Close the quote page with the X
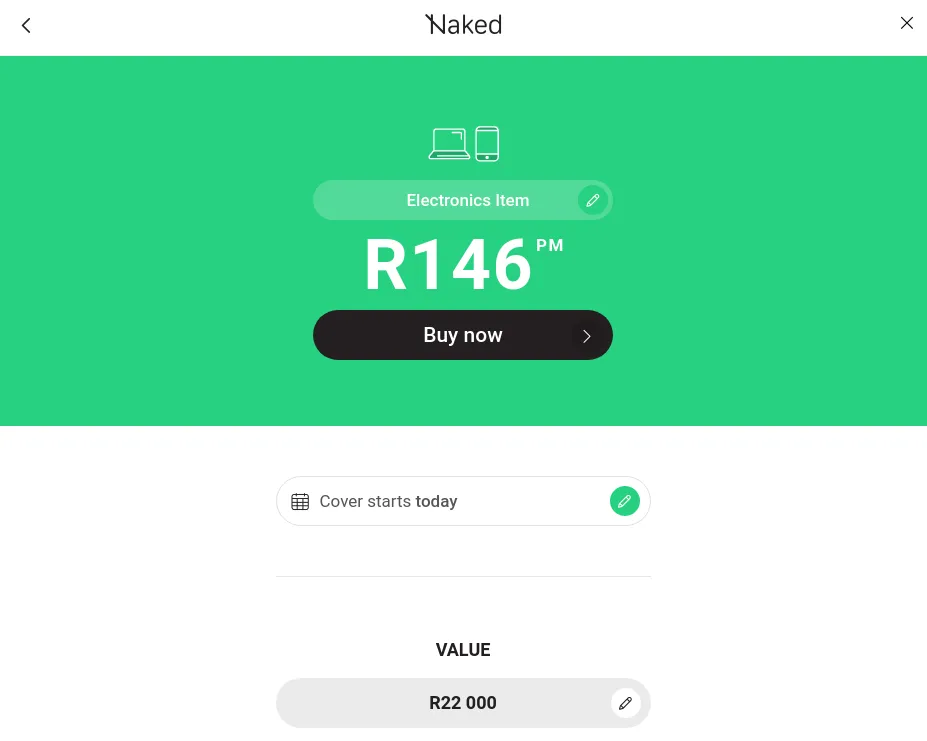Viewport: 927px width, 741px height. click(x=906, y=23)
